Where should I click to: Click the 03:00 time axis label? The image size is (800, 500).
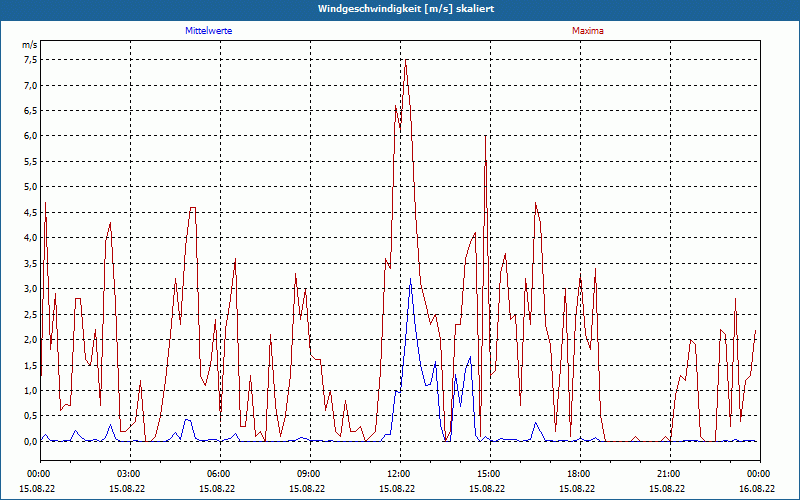coord(127,474)
